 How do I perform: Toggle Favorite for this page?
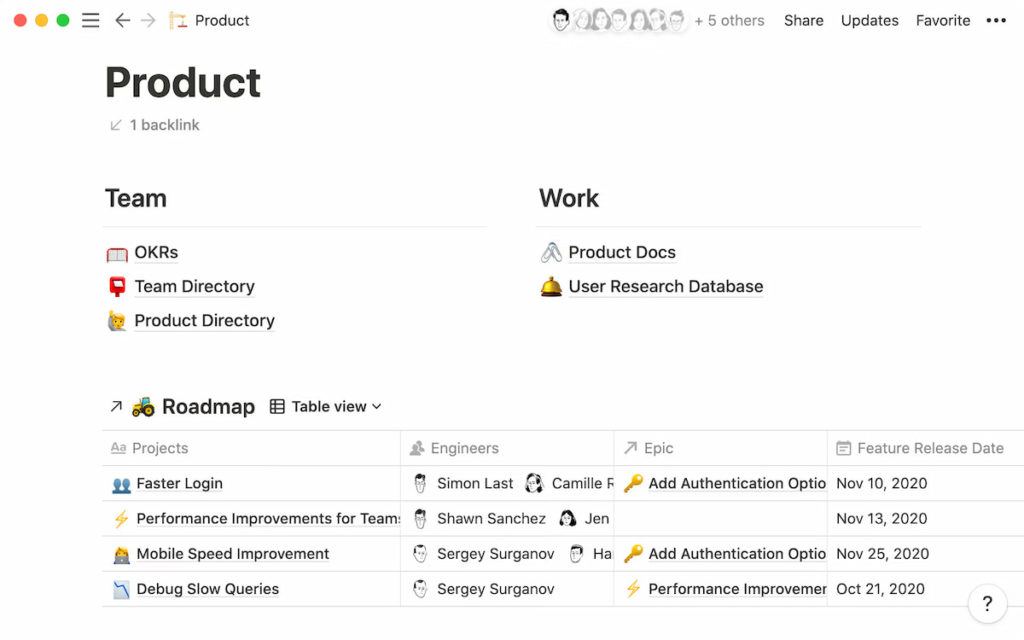[x=942, y=20]
